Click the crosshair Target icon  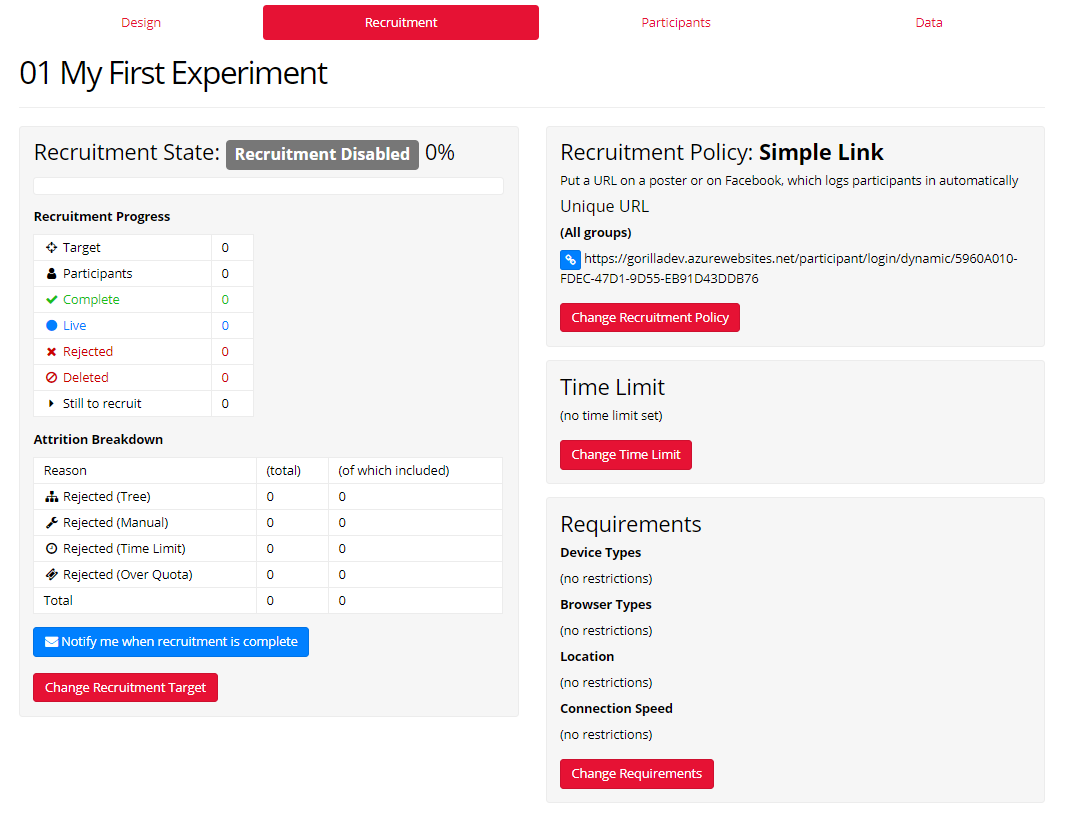tap(52, 247)
